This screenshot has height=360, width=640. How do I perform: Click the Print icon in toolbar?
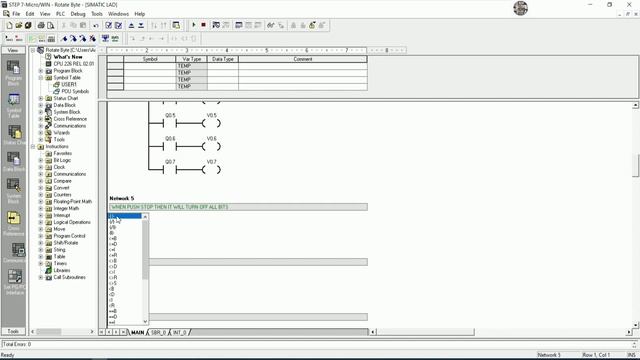[41, 25]
